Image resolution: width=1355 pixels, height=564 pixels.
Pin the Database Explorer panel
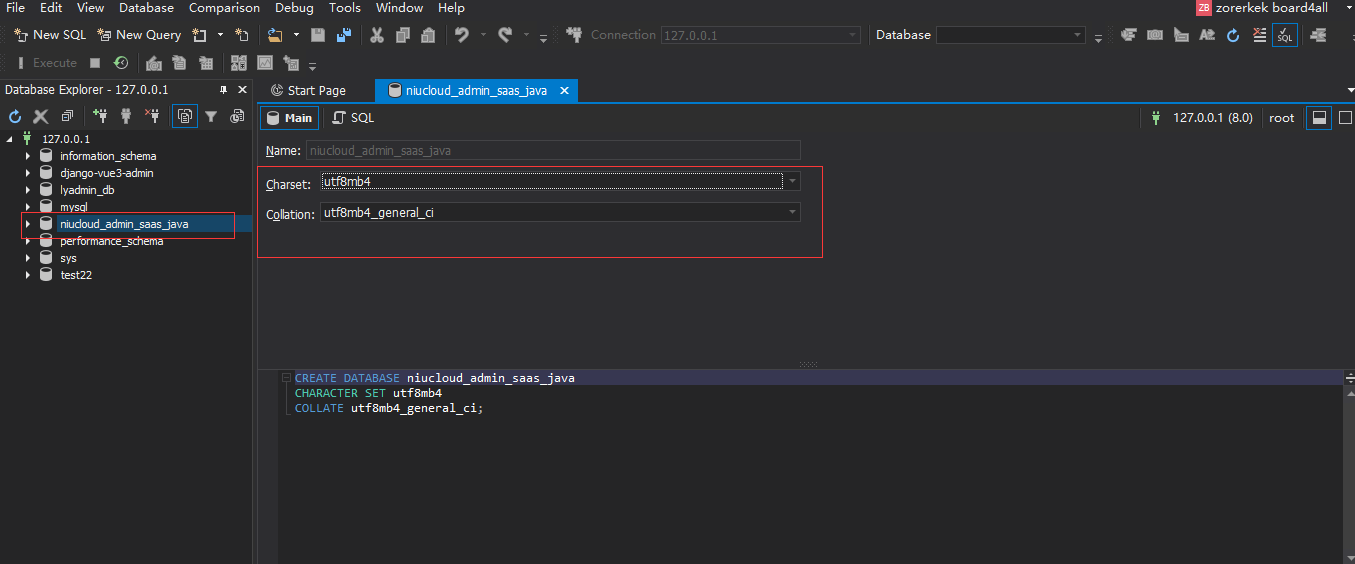pyautogui.click(x=223, y=90)
